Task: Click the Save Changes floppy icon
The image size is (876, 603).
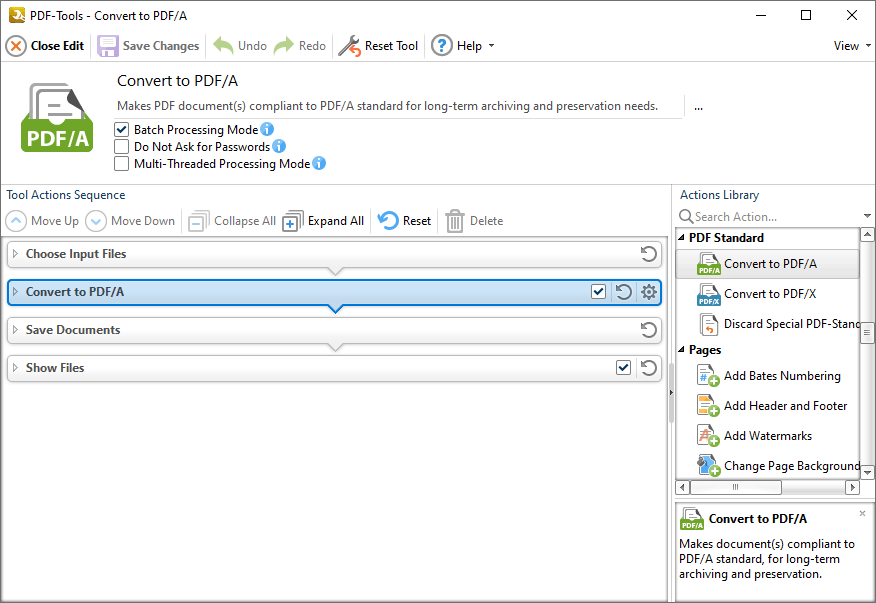Action: coord(107,46)
